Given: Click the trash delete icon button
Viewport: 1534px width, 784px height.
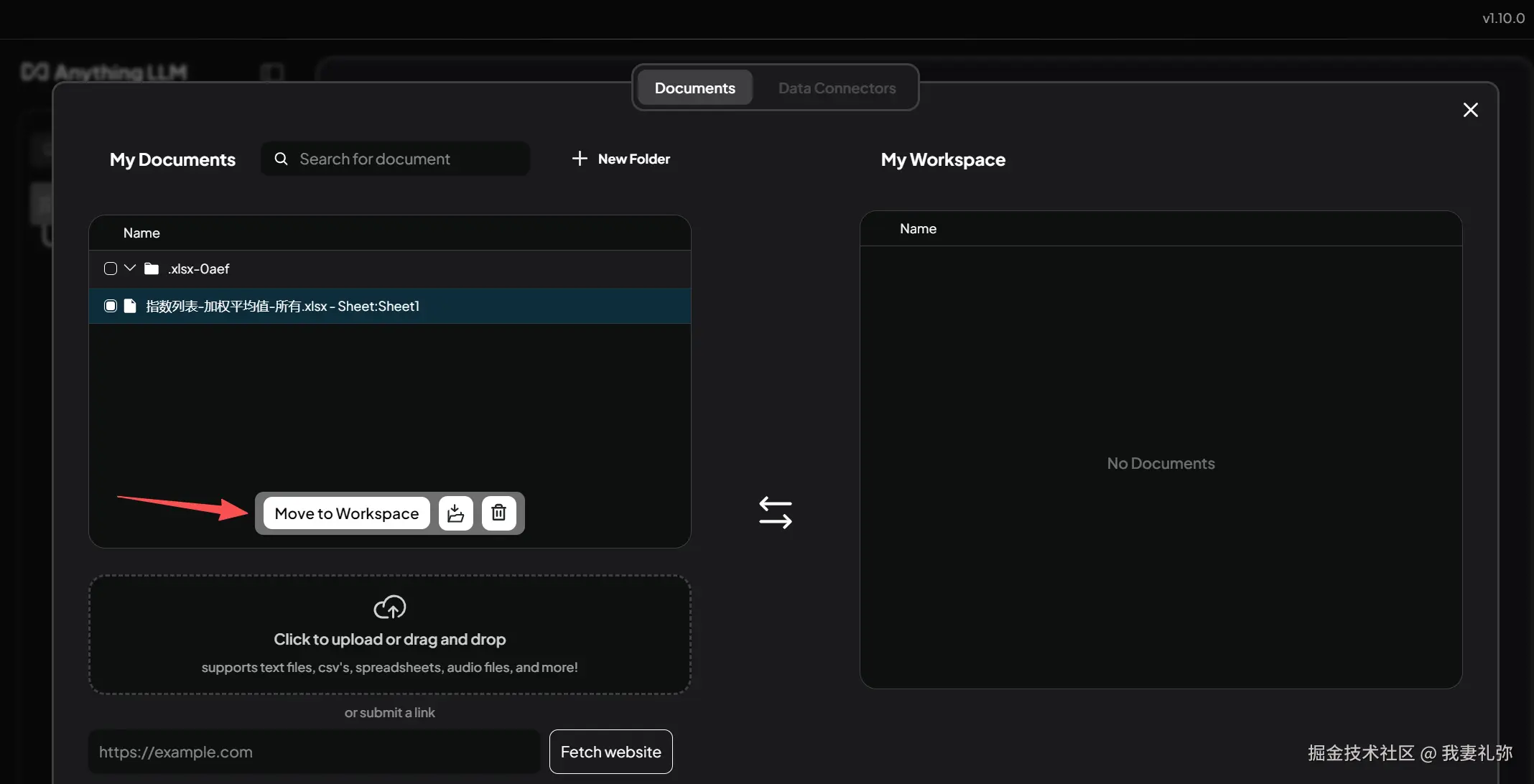Looking at the screenshot, I should pos(498,513).
